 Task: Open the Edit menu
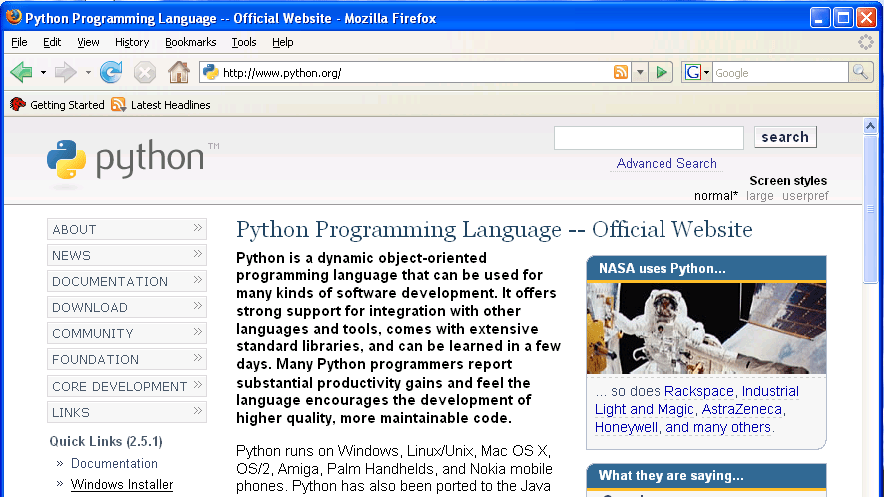click(52, 42)
